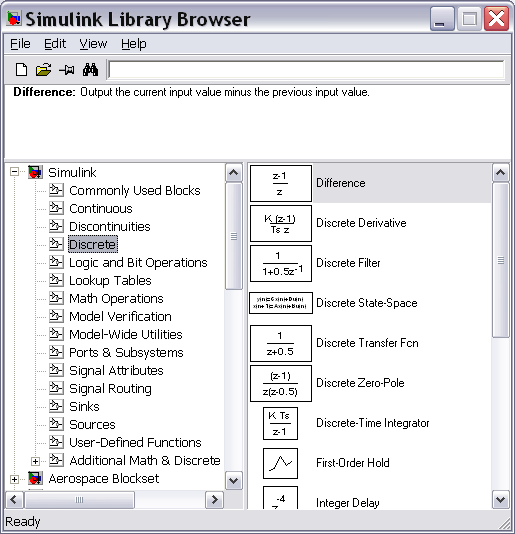Image resolution: width=515 pixels, height=534 pixels.
Task: Click the Lookup Tables library icon
Action: [56, 280]
